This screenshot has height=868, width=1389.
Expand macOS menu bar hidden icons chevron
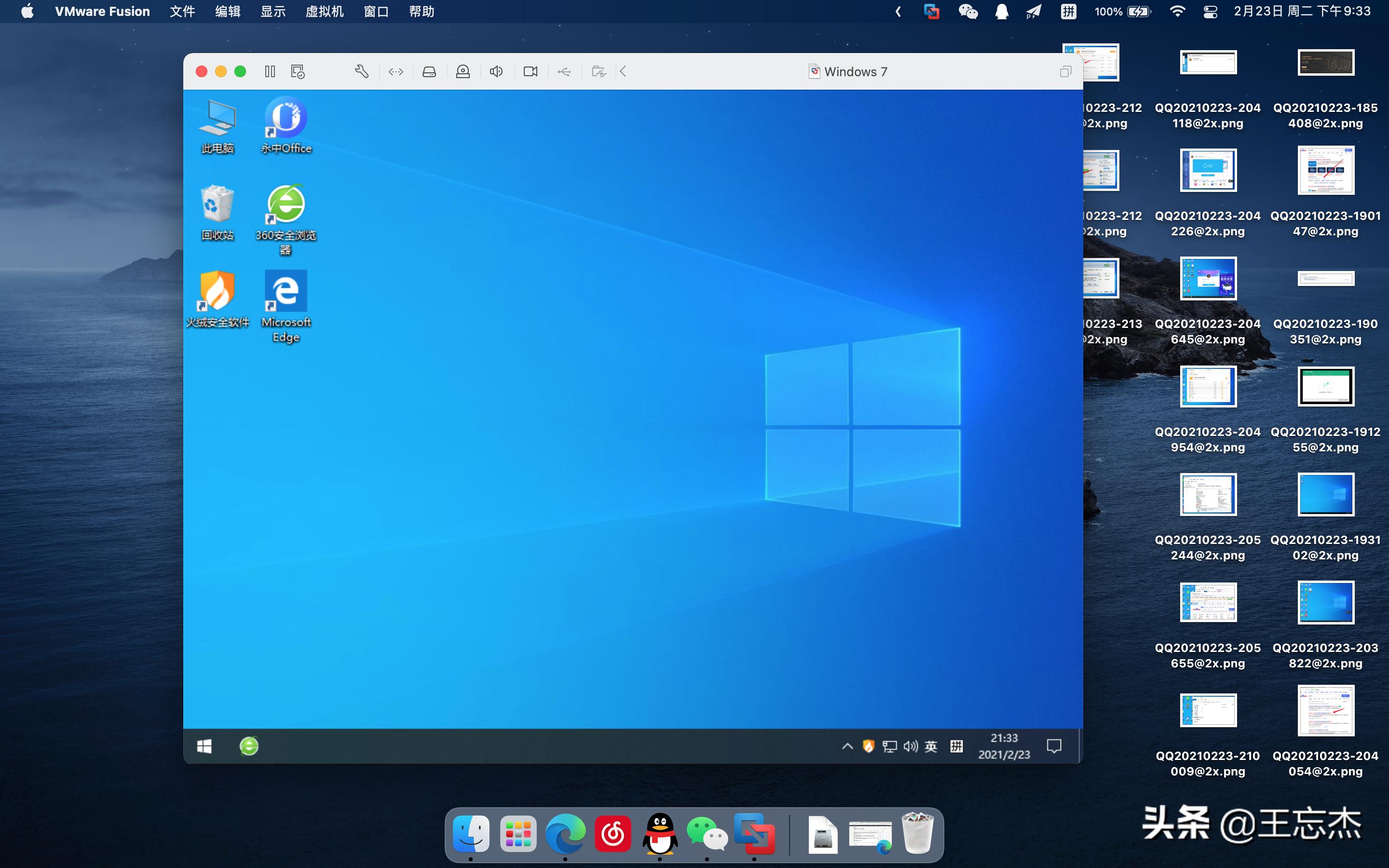click(898, 12)
